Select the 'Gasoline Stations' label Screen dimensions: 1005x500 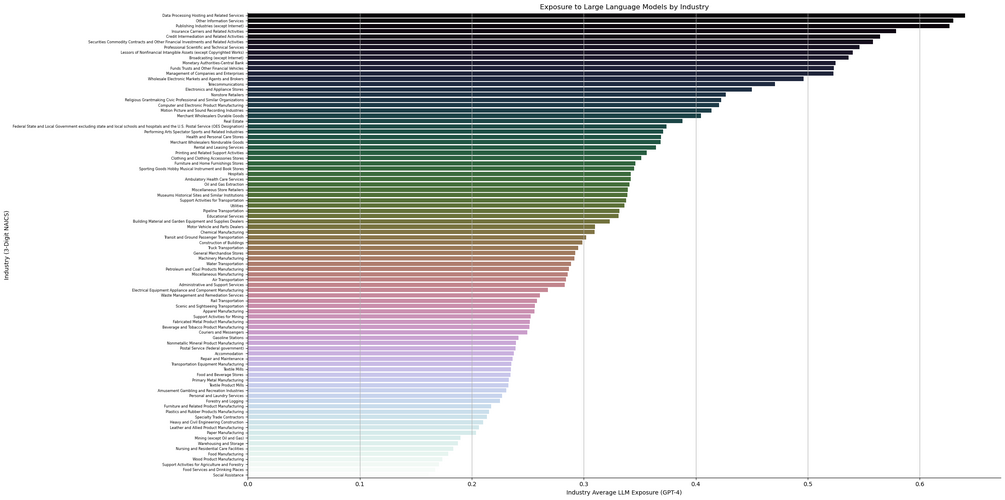coord(226,338)
